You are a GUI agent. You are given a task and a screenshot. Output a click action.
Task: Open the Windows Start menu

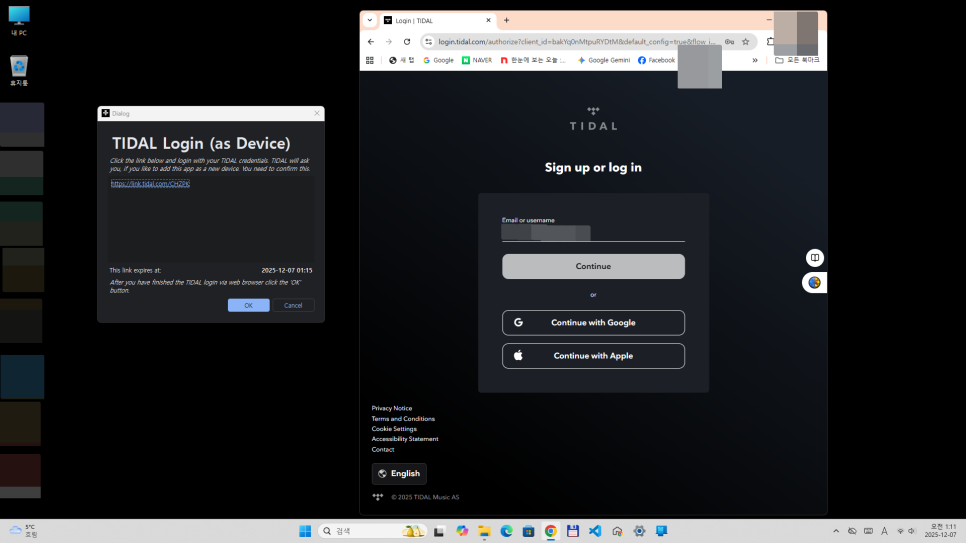point(305,531)
